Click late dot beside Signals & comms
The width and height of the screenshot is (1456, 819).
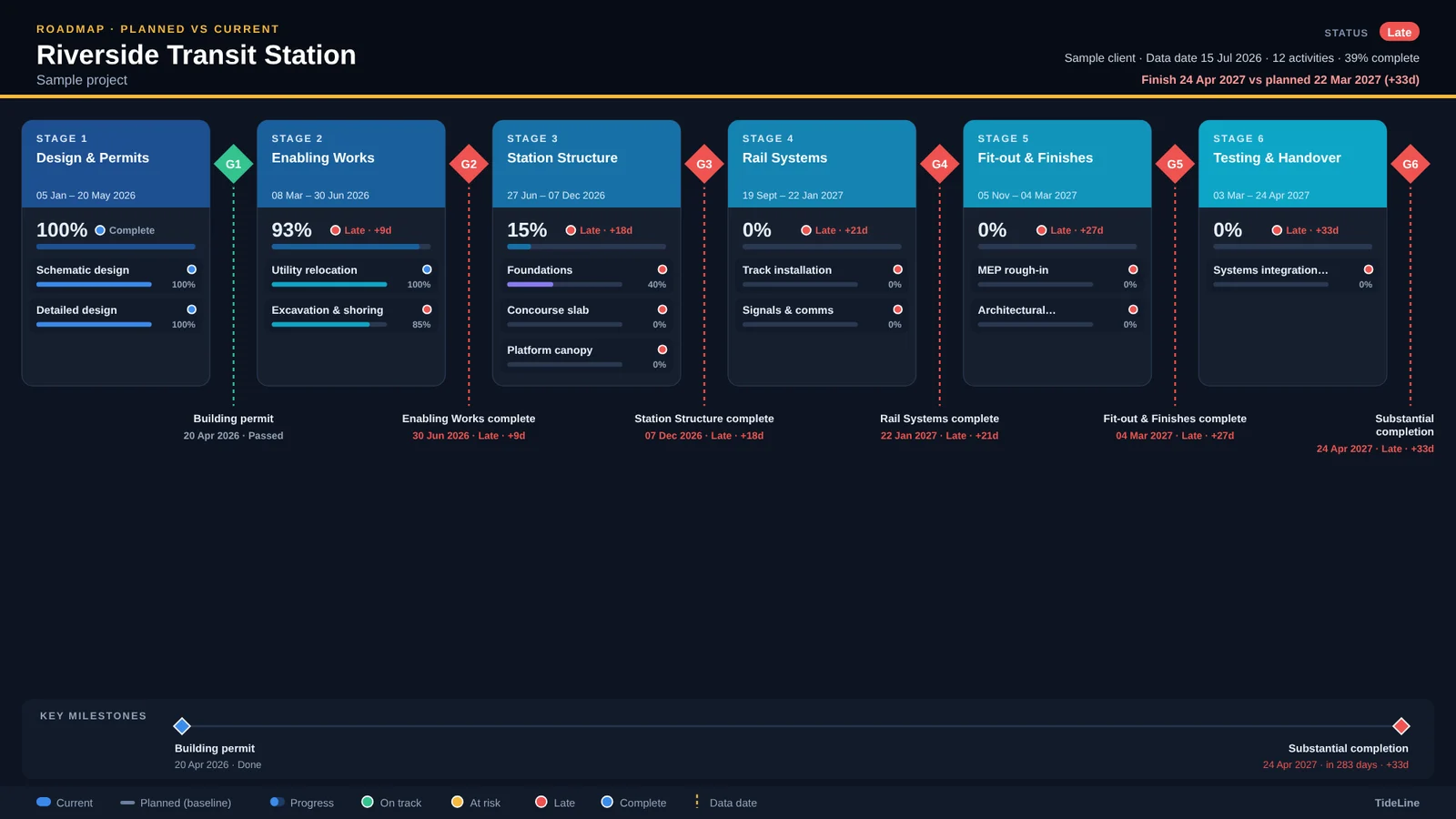tap(897, 309)
